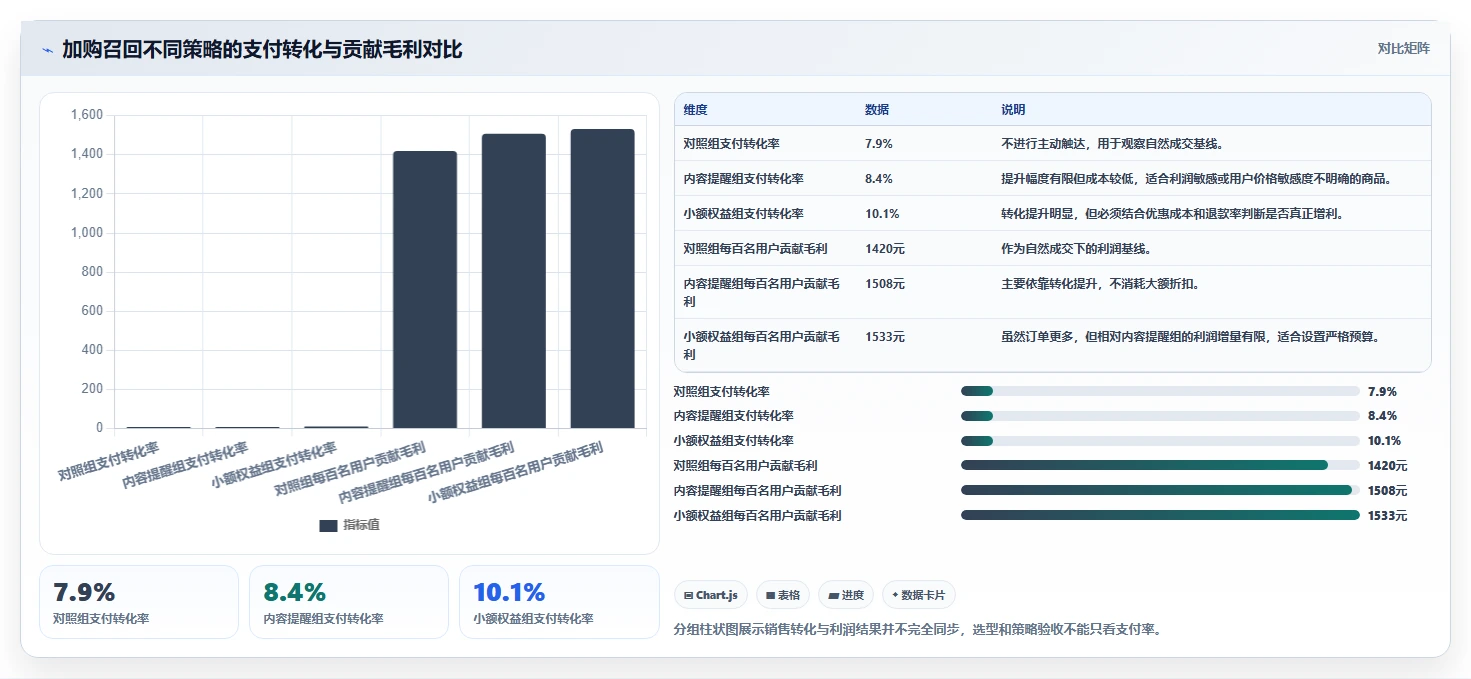Click table cell 小额权益组支付转化率
The height and width of the screenshot is (679, 1471).
743,214
